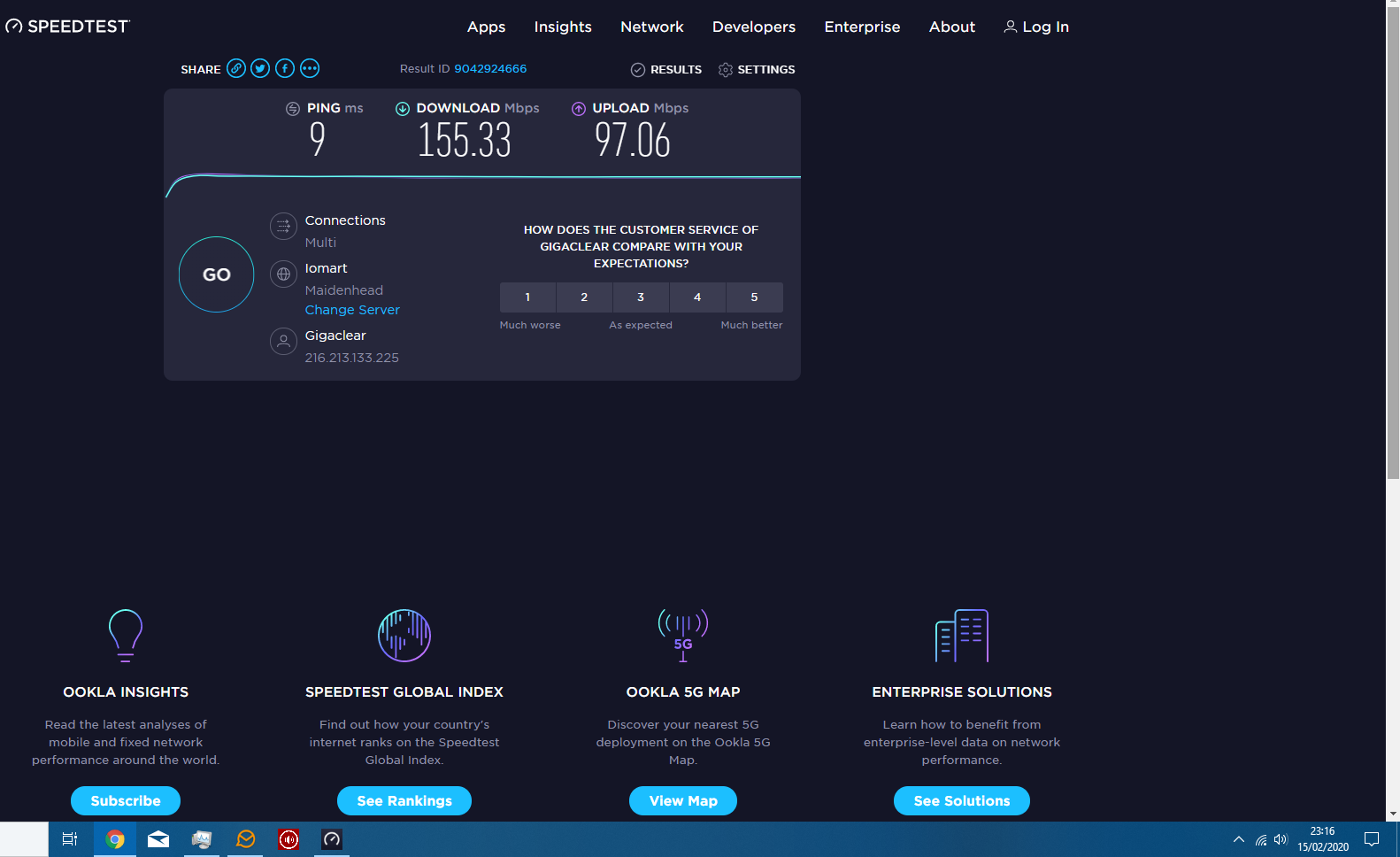
Task: Click Log In
Action: tap(1036, 27)
